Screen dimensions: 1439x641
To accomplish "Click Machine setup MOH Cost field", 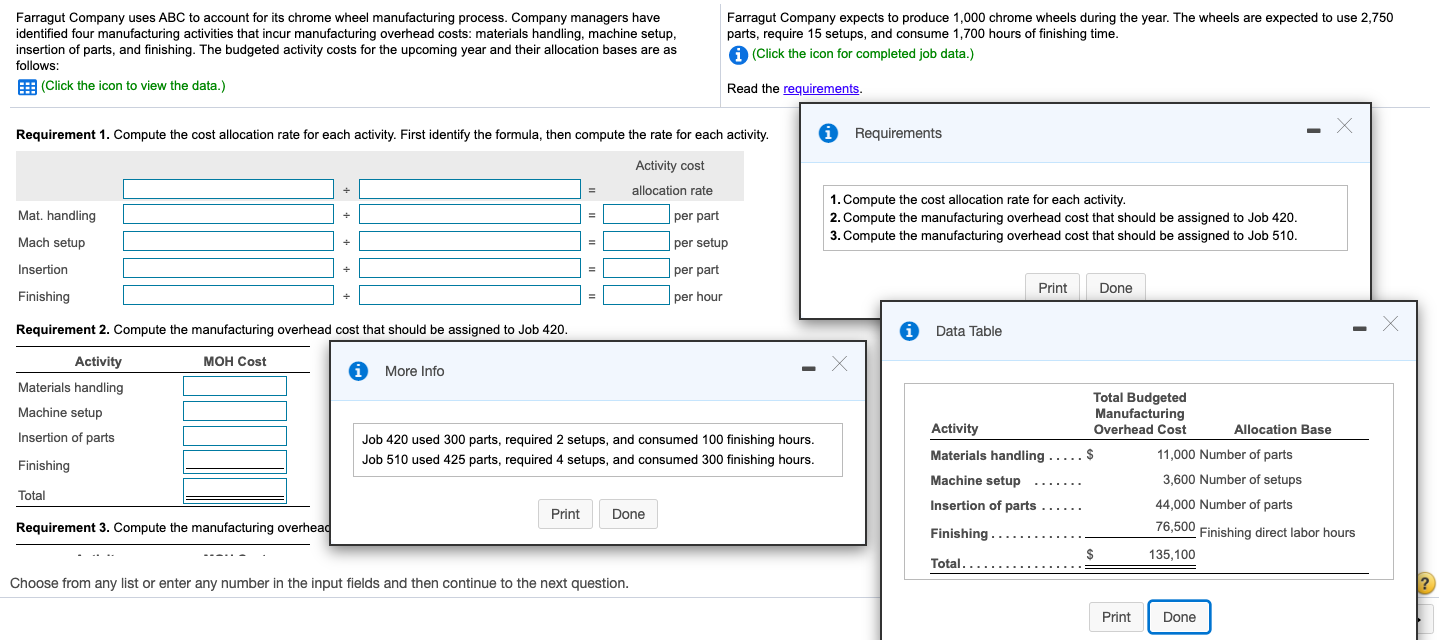I will point(235,411).
